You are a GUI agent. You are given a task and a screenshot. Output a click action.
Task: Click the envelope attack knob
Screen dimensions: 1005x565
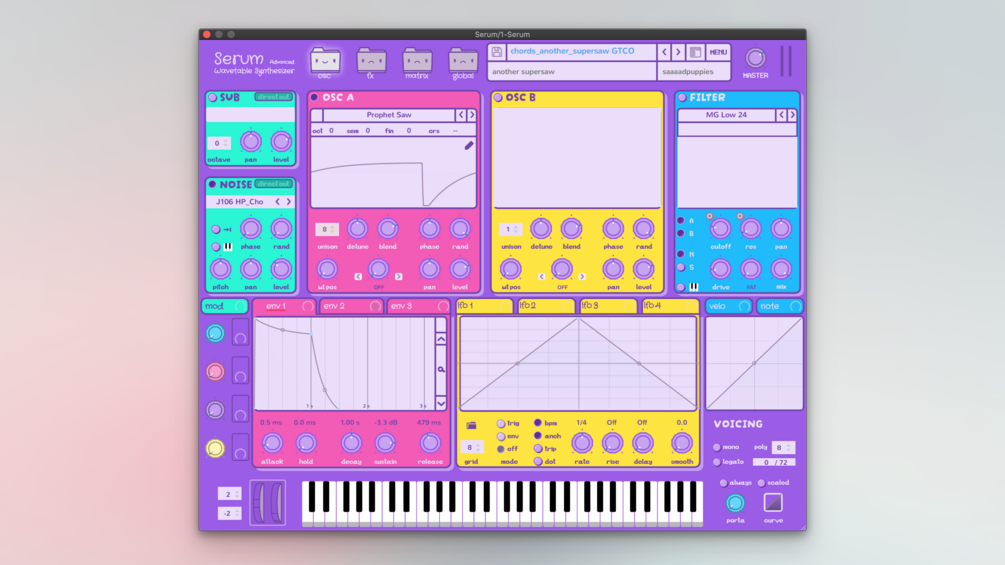pyautogui.click(x=272, y=443)
